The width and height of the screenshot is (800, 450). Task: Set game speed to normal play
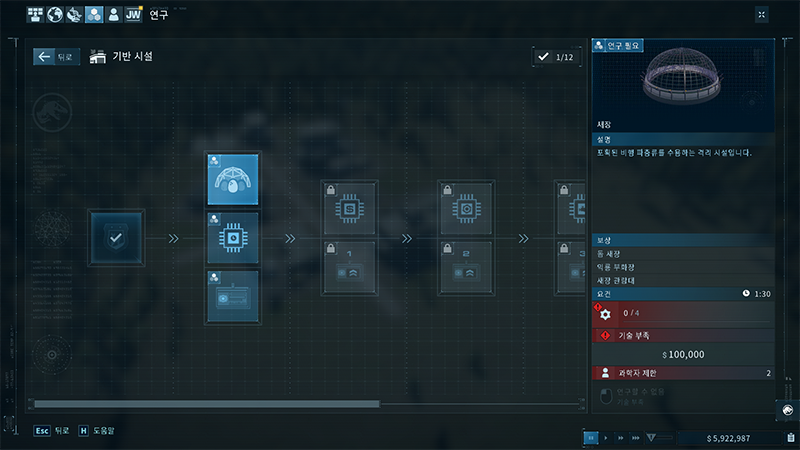(x=606, y=438)
